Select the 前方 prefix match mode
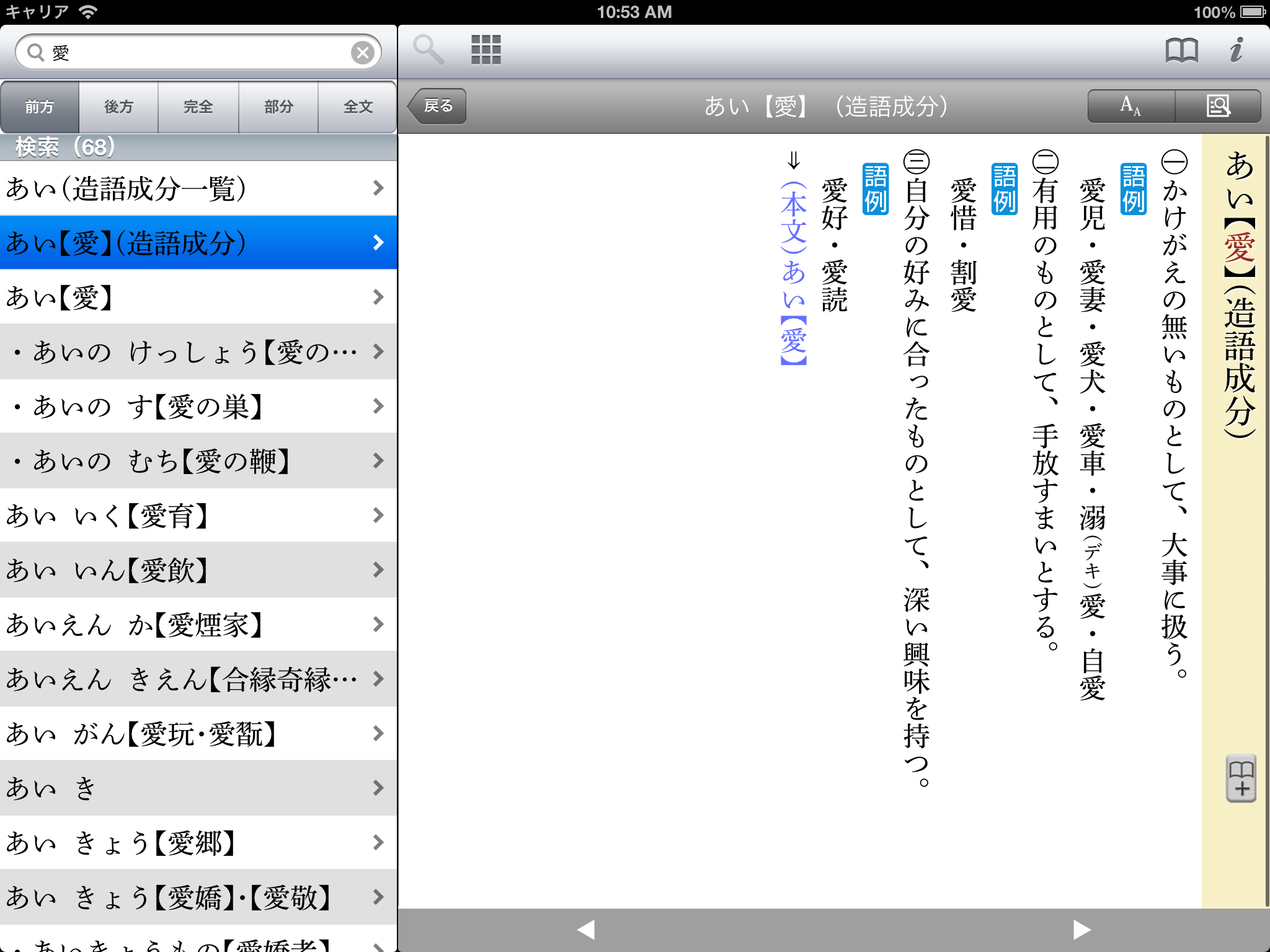The image size is (1270, 952). coord(40,107)
